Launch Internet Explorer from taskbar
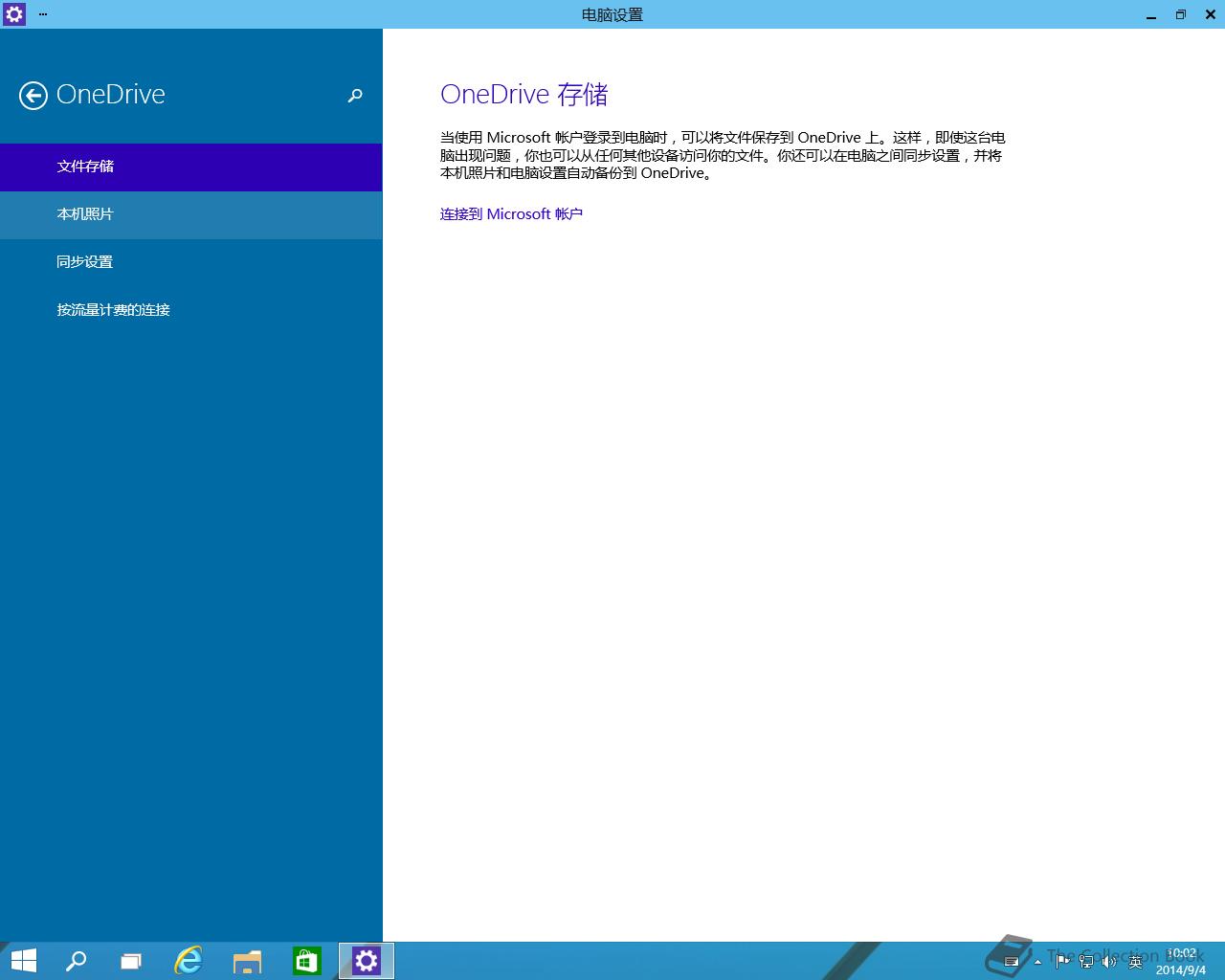1225x980 pixels. (189, 961)
